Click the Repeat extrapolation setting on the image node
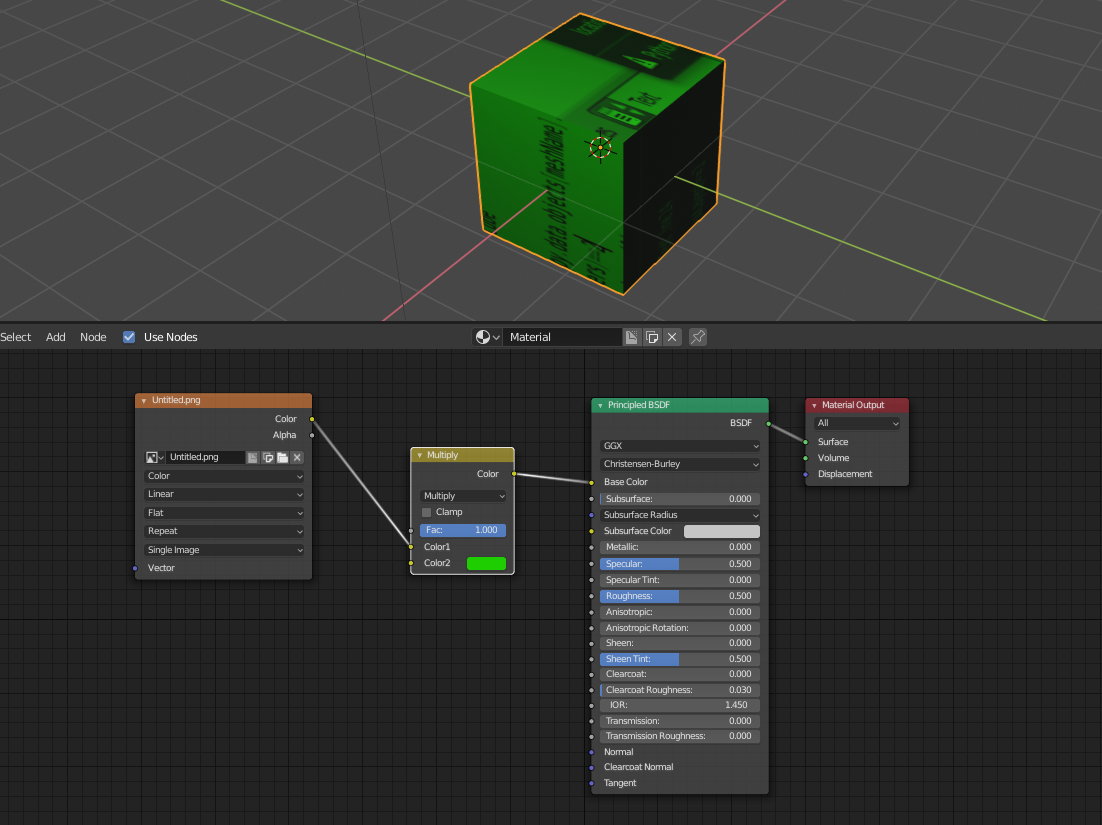Viewport: 1102px width, 825px height. coord(223,531)
